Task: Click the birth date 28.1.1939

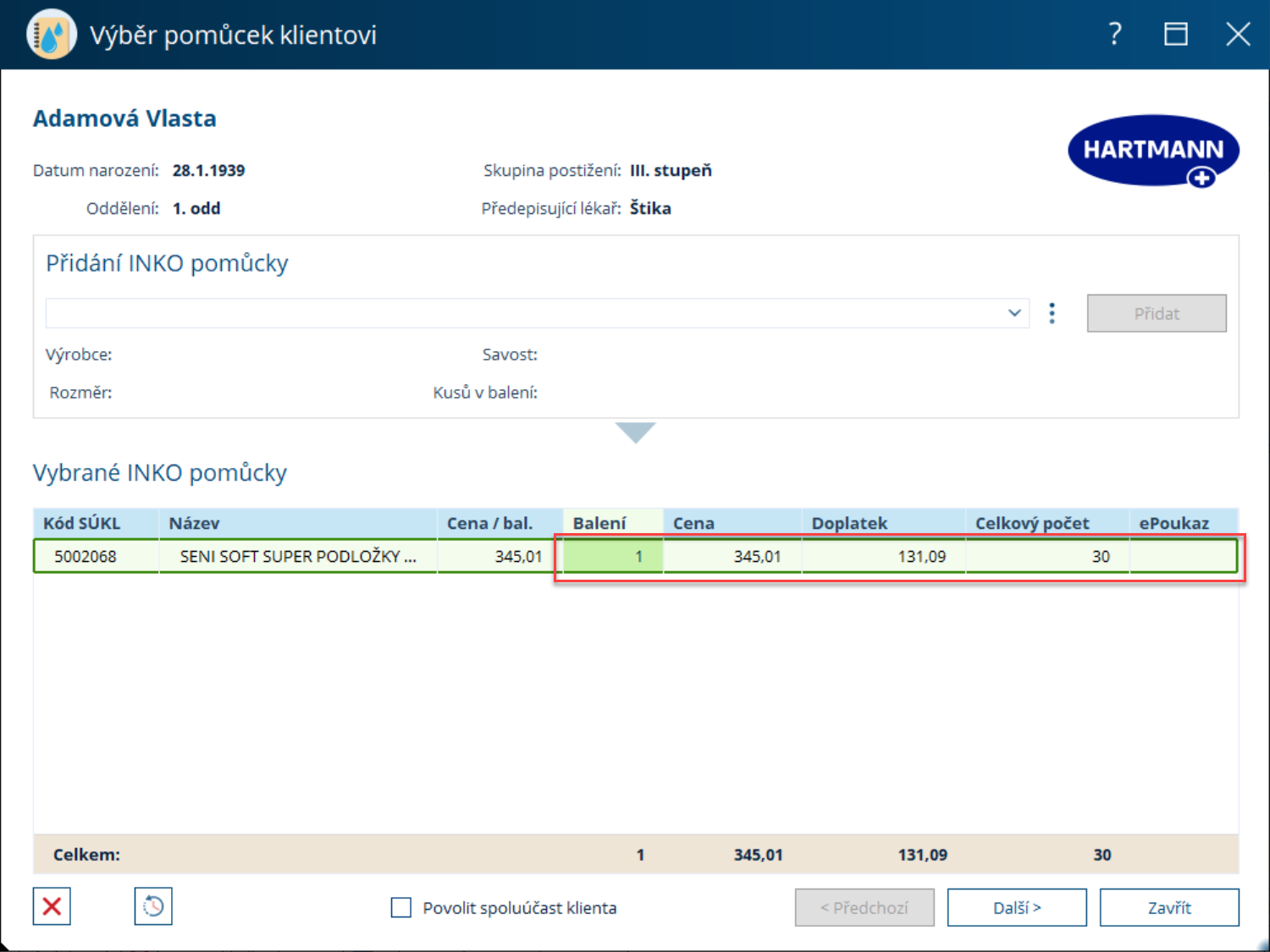Action: [208, 170]
